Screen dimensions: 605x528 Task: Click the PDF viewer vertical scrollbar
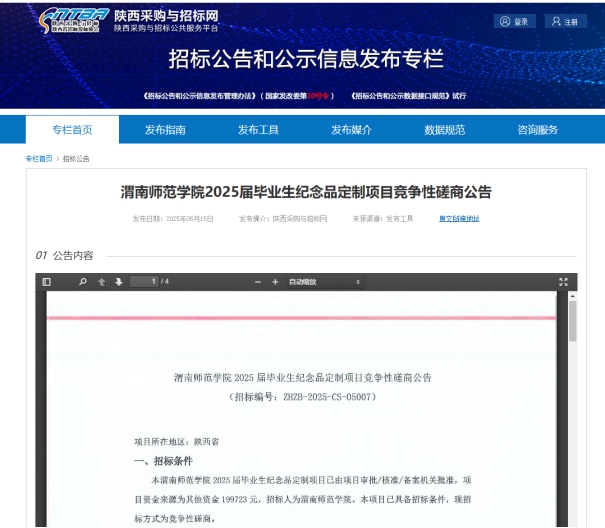tap(572, 320)
